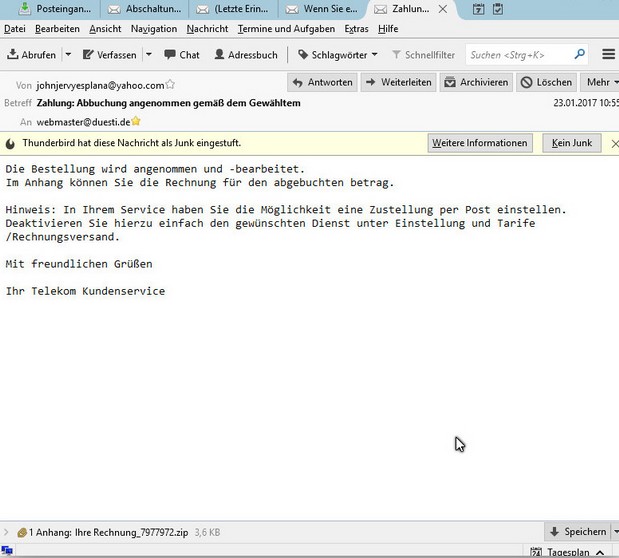
Task: Expand the Verfassen dropdown arrow
Action: click(x=149, y=54)
